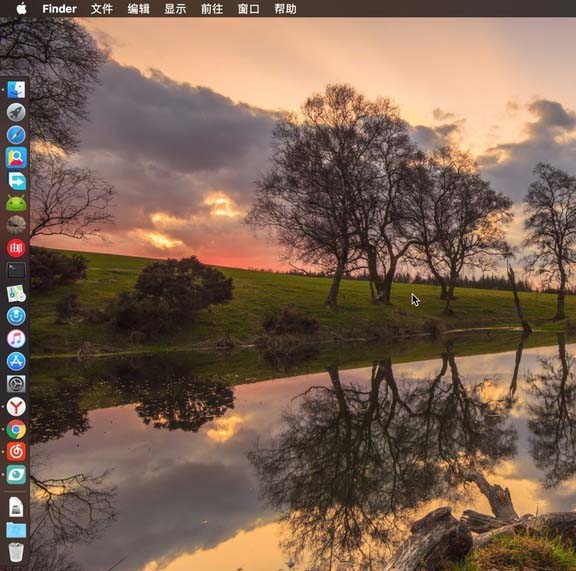The width and height of the screenshot is (576, 571).
Task: Open Finder from the dock
Action: [16, 90]
